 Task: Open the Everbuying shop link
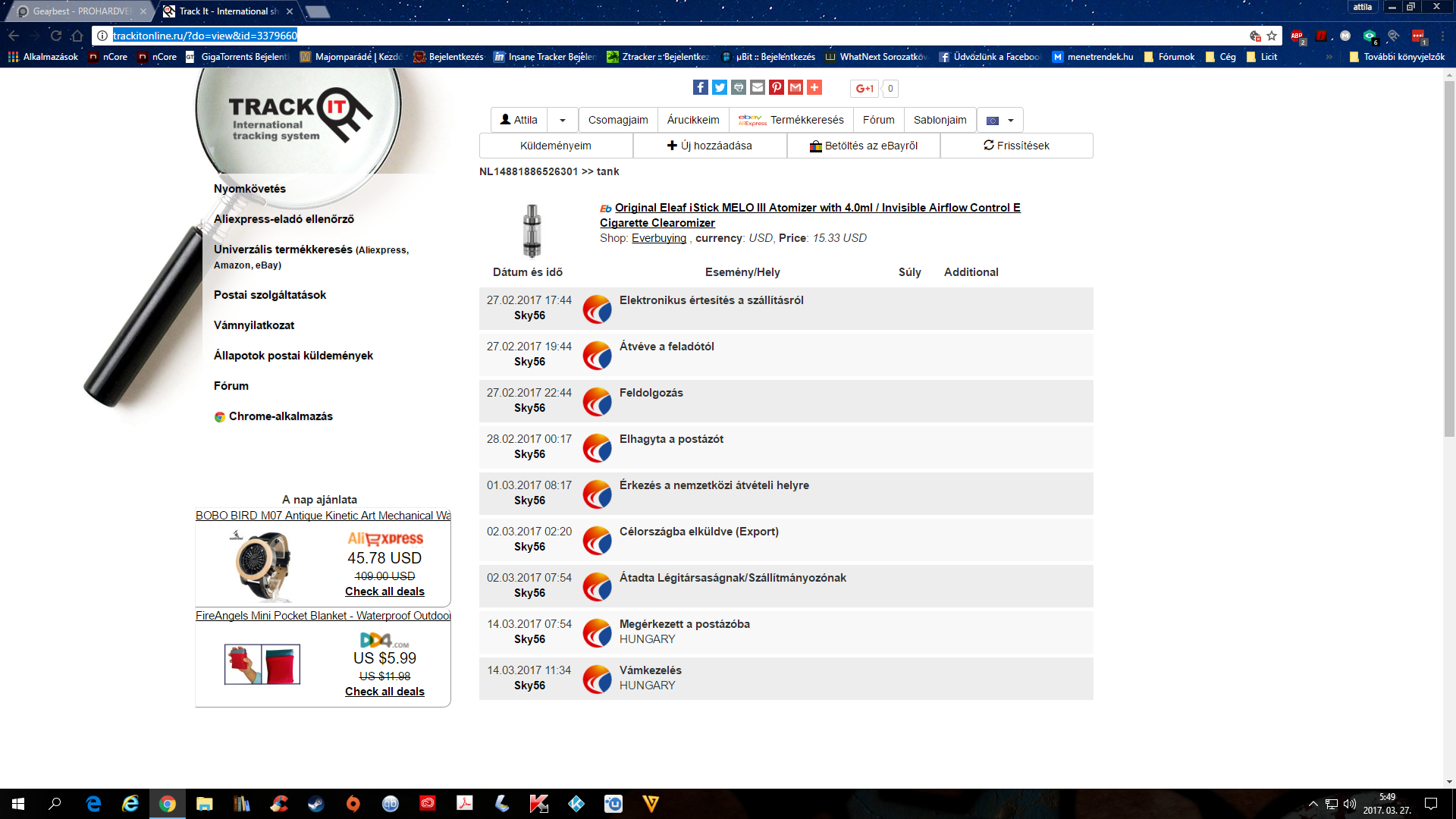click(x=658, y=238)
